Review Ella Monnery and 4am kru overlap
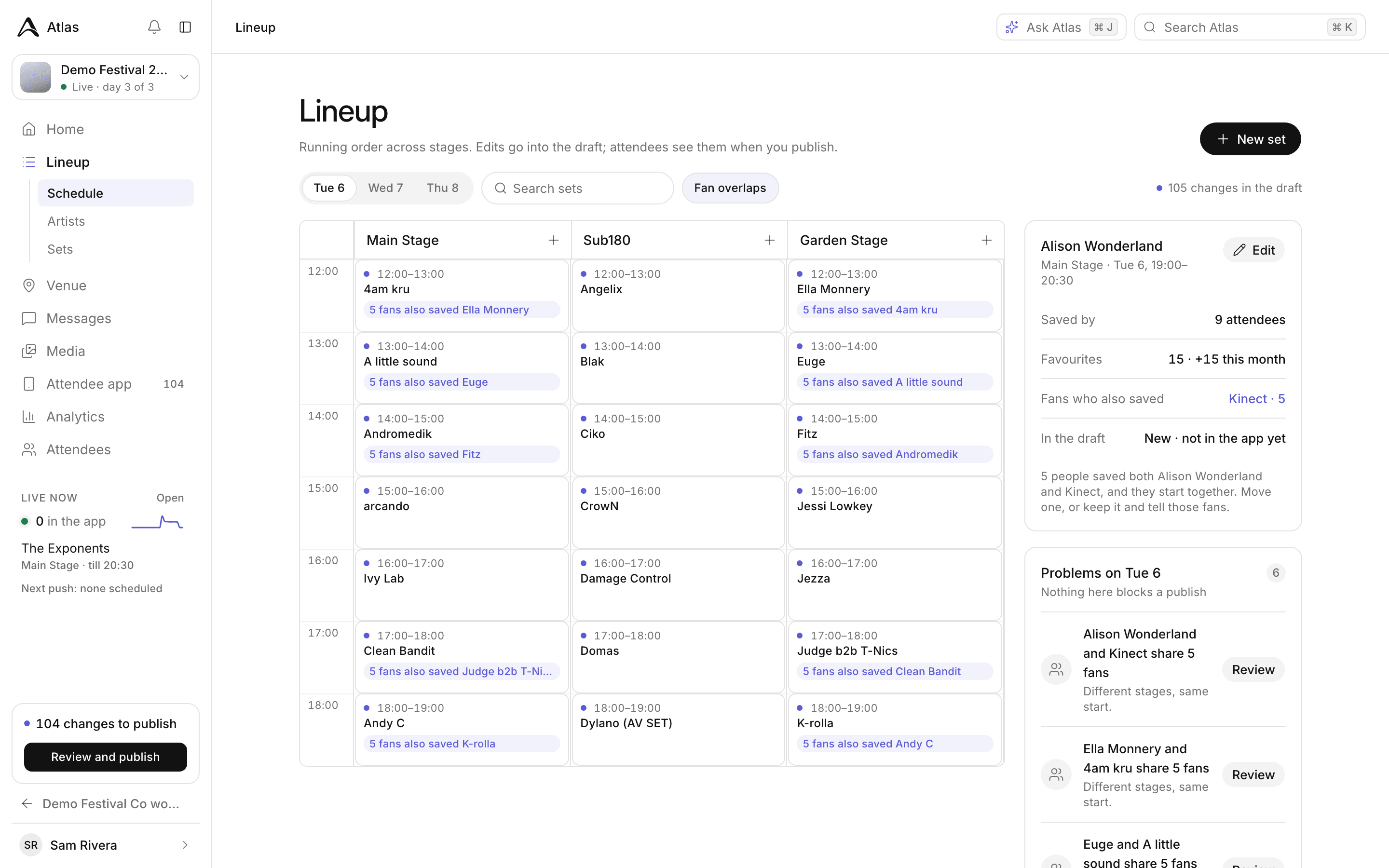1389x868 pixels. [1253, 774]
